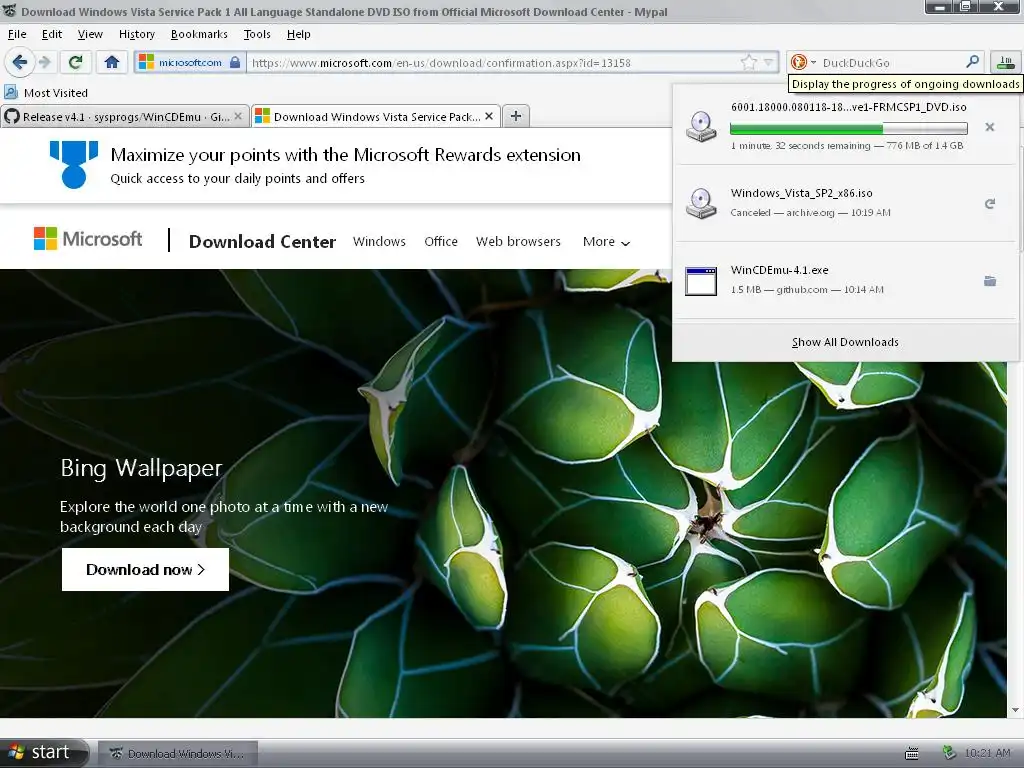Open the Download Center link
1024x768 pixels.
pyautogui.click(x=262, y=242)
